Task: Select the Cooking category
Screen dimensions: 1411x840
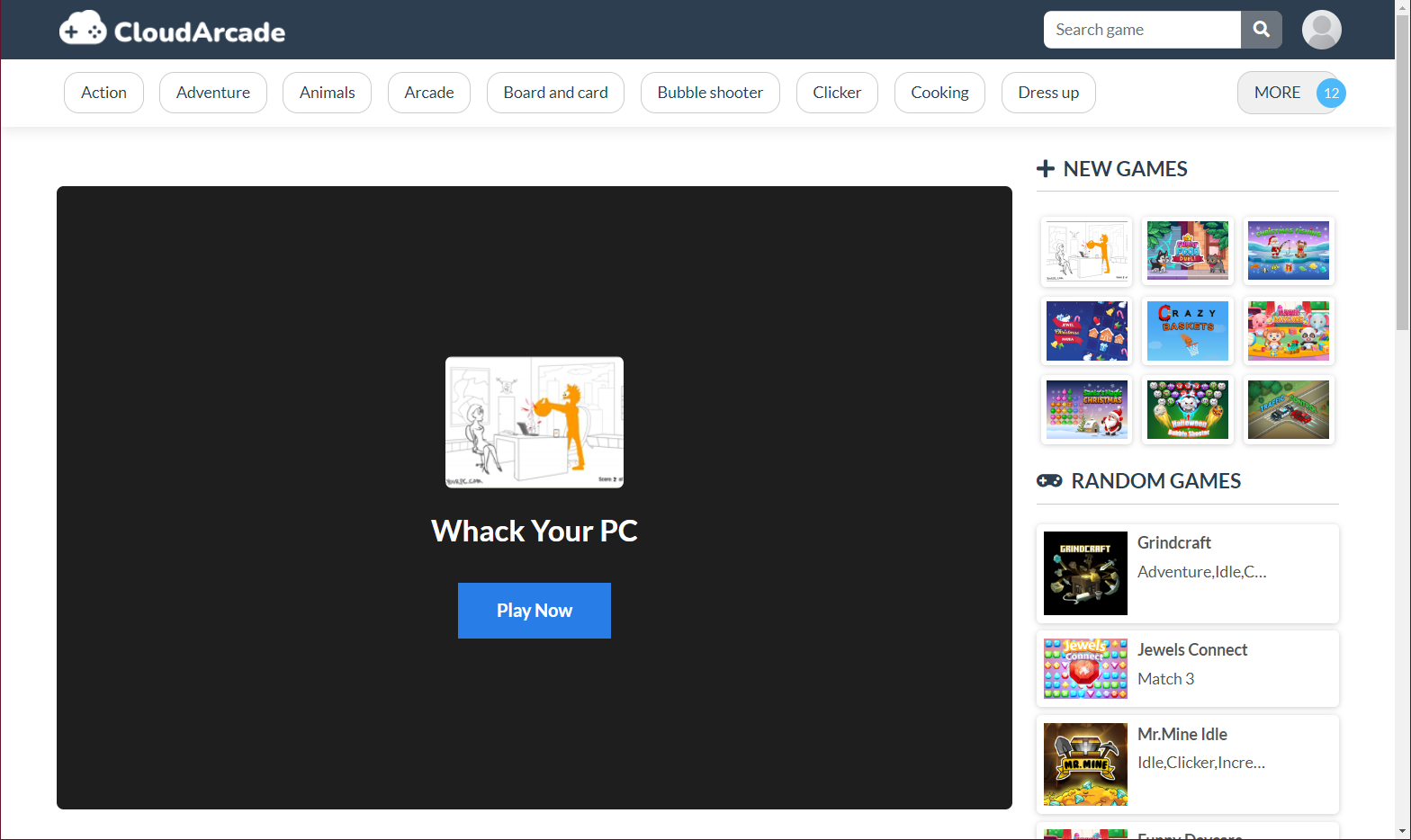Action: [939, 93]
